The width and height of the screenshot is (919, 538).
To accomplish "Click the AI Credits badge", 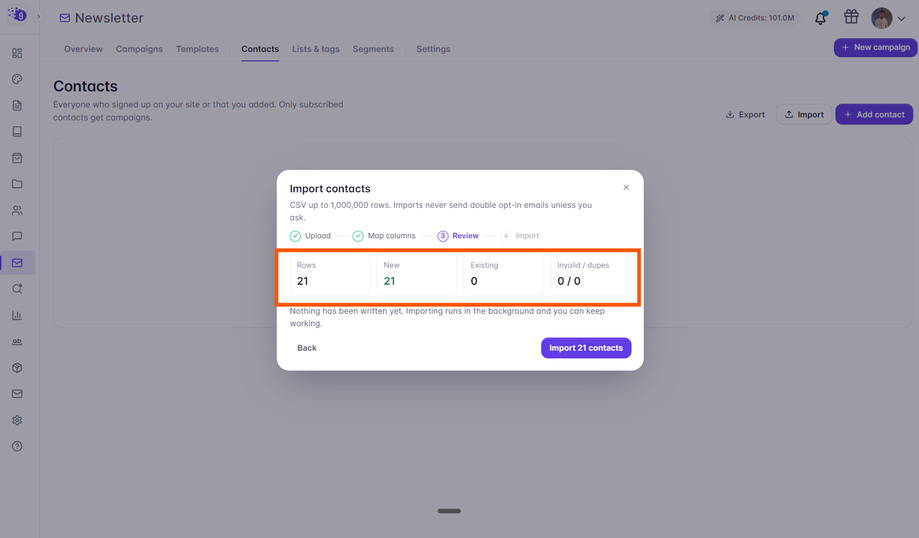I will coord(755,18).
